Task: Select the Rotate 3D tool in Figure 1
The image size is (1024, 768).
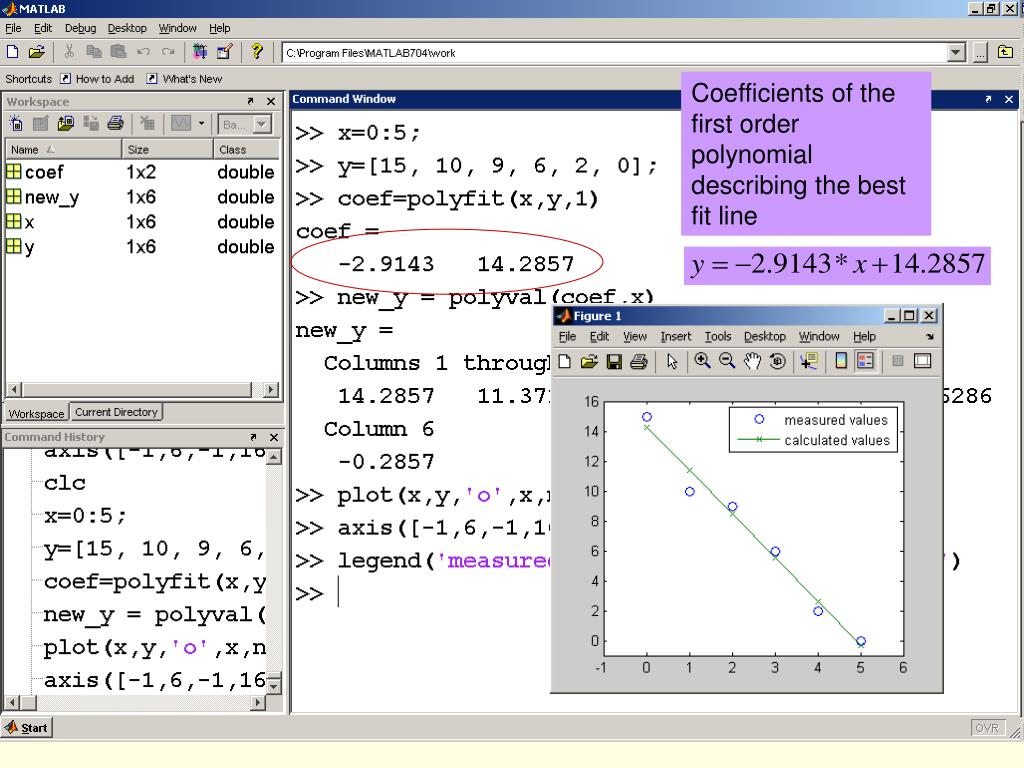Action: pyautogui.click(x=777, y=361)
